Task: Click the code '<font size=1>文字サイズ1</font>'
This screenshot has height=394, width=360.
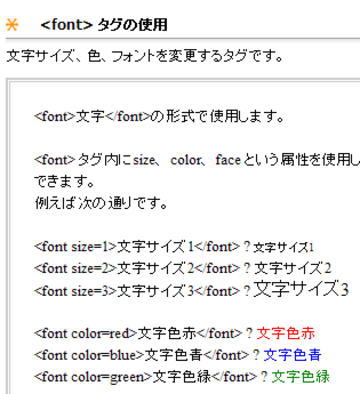Action: pos(137,247)
